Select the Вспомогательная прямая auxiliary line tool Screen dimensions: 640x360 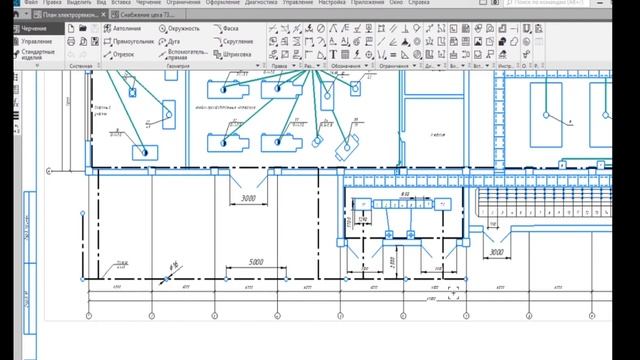183,55
